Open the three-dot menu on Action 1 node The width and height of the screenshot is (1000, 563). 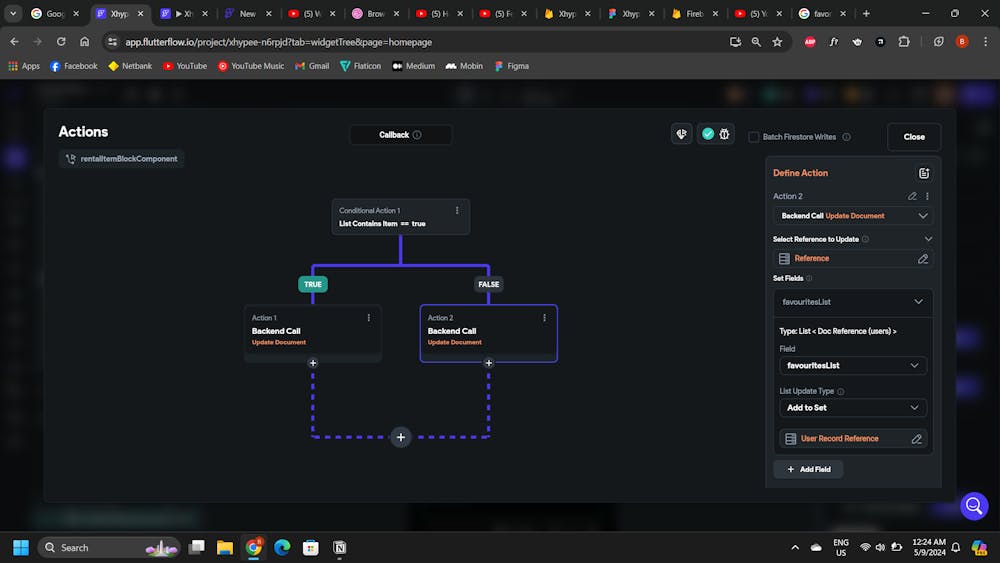pyautogui.click(x=369, y=317)
